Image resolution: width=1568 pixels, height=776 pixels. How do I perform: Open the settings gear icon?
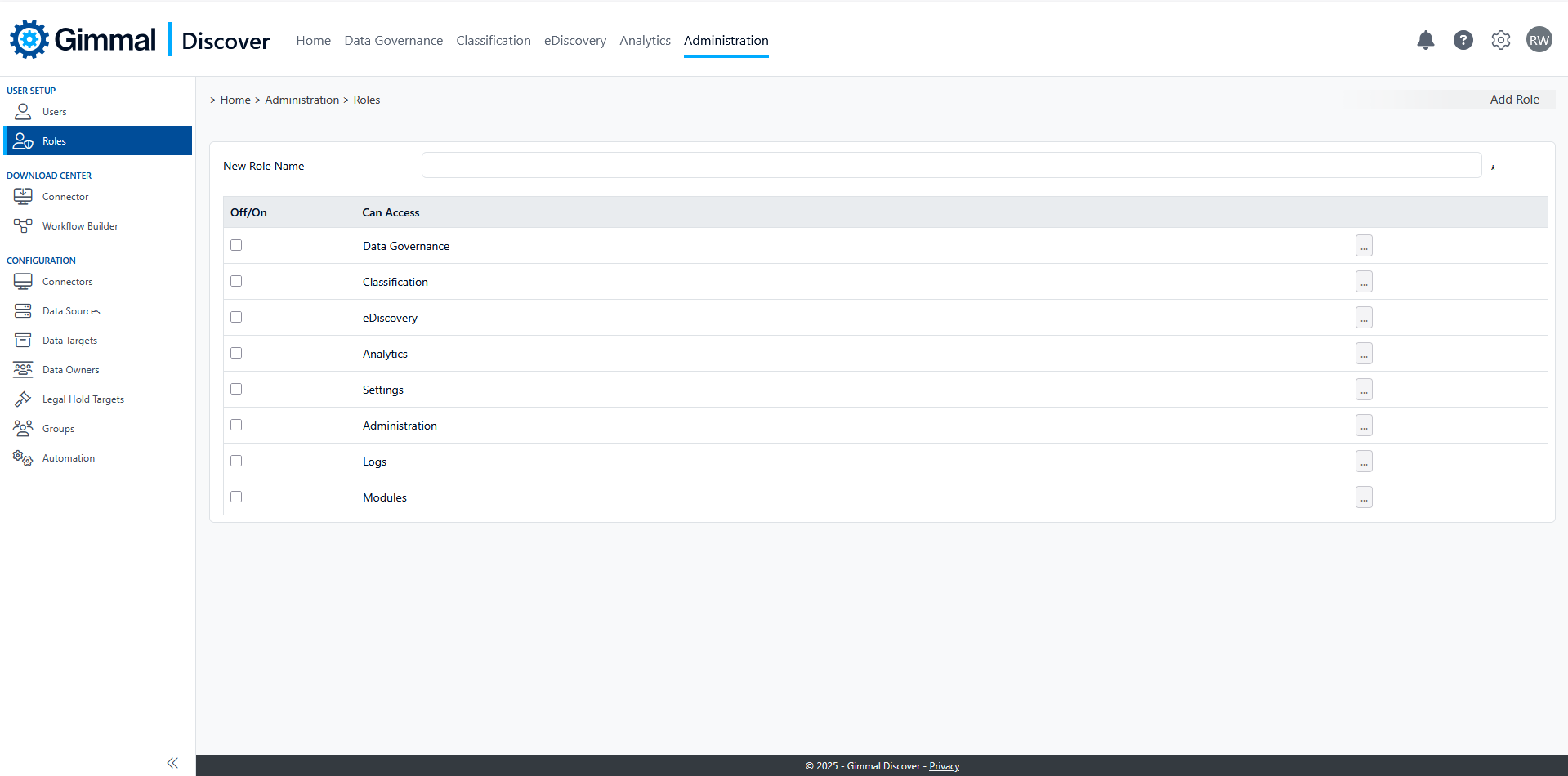[x=1500, y=40]
